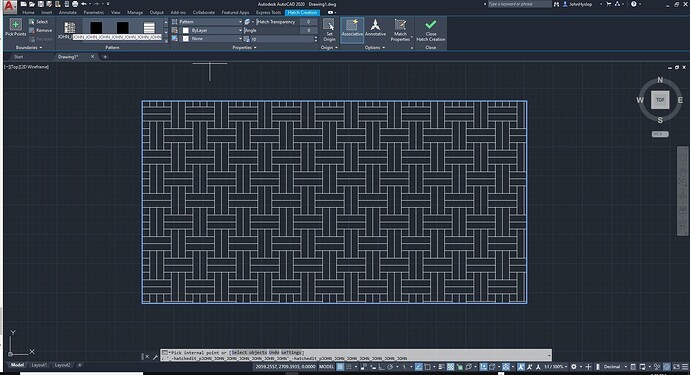Click the Undo arrow in title bar

(83, 4)
